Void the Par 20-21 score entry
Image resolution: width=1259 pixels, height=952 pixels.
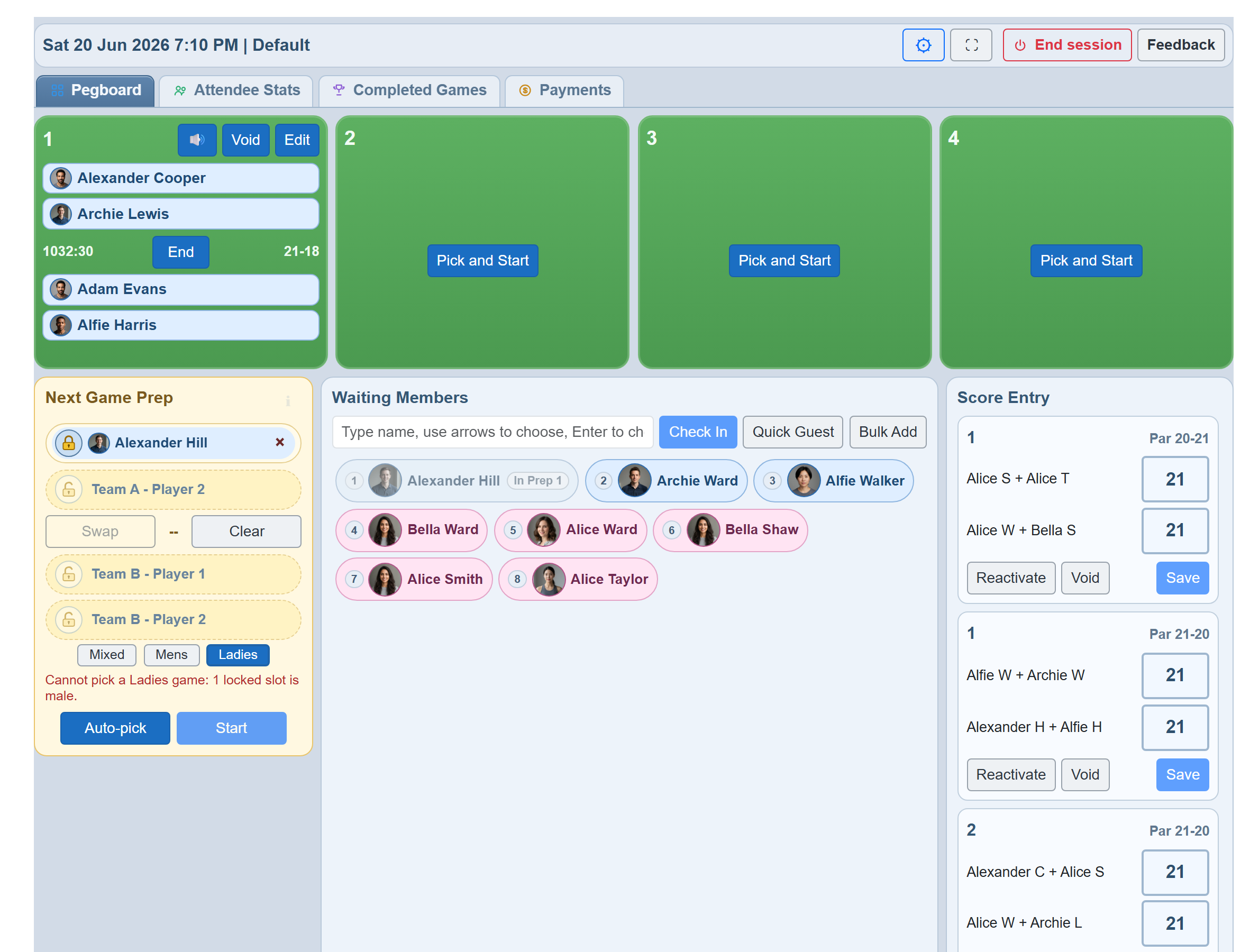(x=1085, y=578)
